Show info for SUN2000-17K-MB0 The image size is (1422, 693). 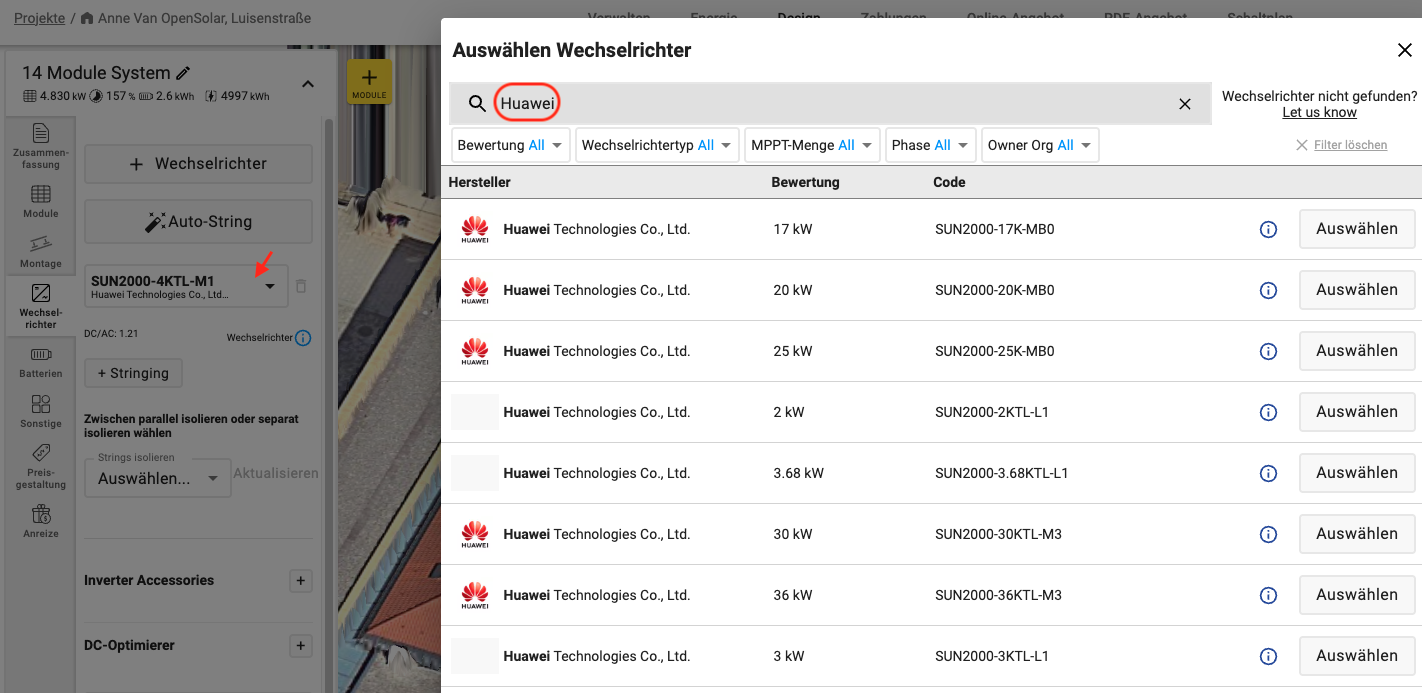[x=1268, y=230]
